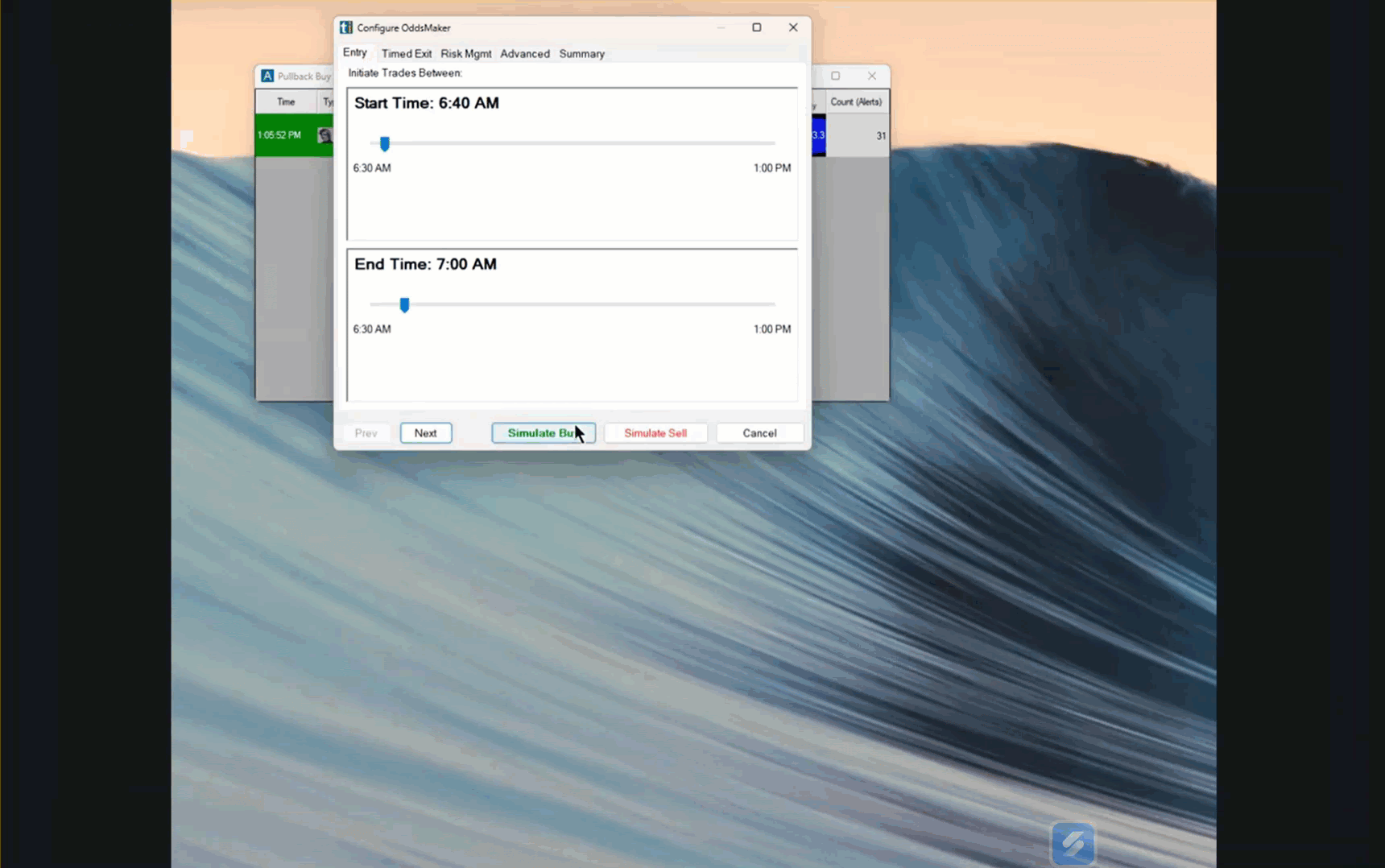This screenshot has width=1385, height=868.
Task: Click 6:30 AM label under End Time slider
Action: (372, 329)
